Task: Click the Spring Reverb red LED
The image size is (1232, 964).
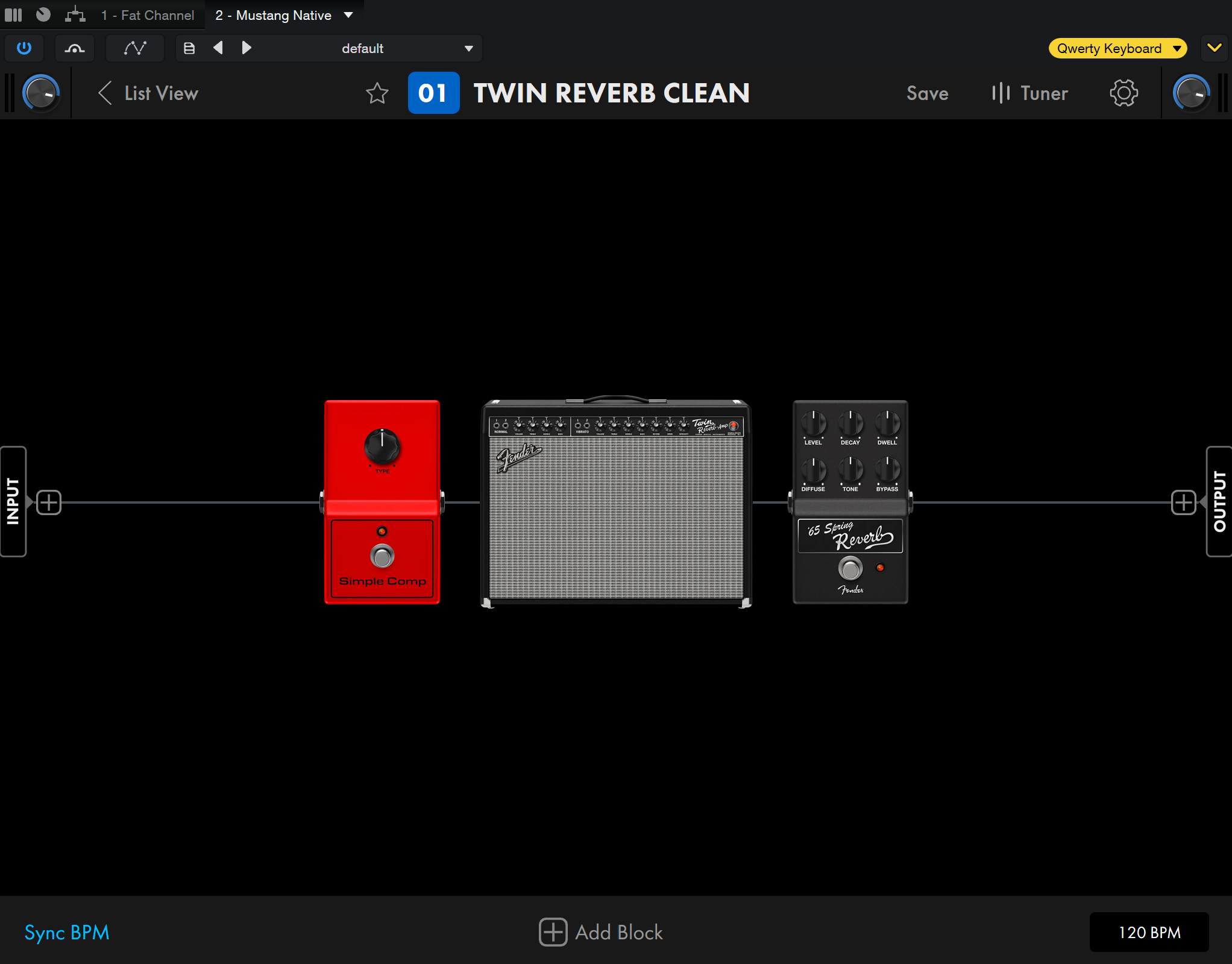Action: [881, 568]
